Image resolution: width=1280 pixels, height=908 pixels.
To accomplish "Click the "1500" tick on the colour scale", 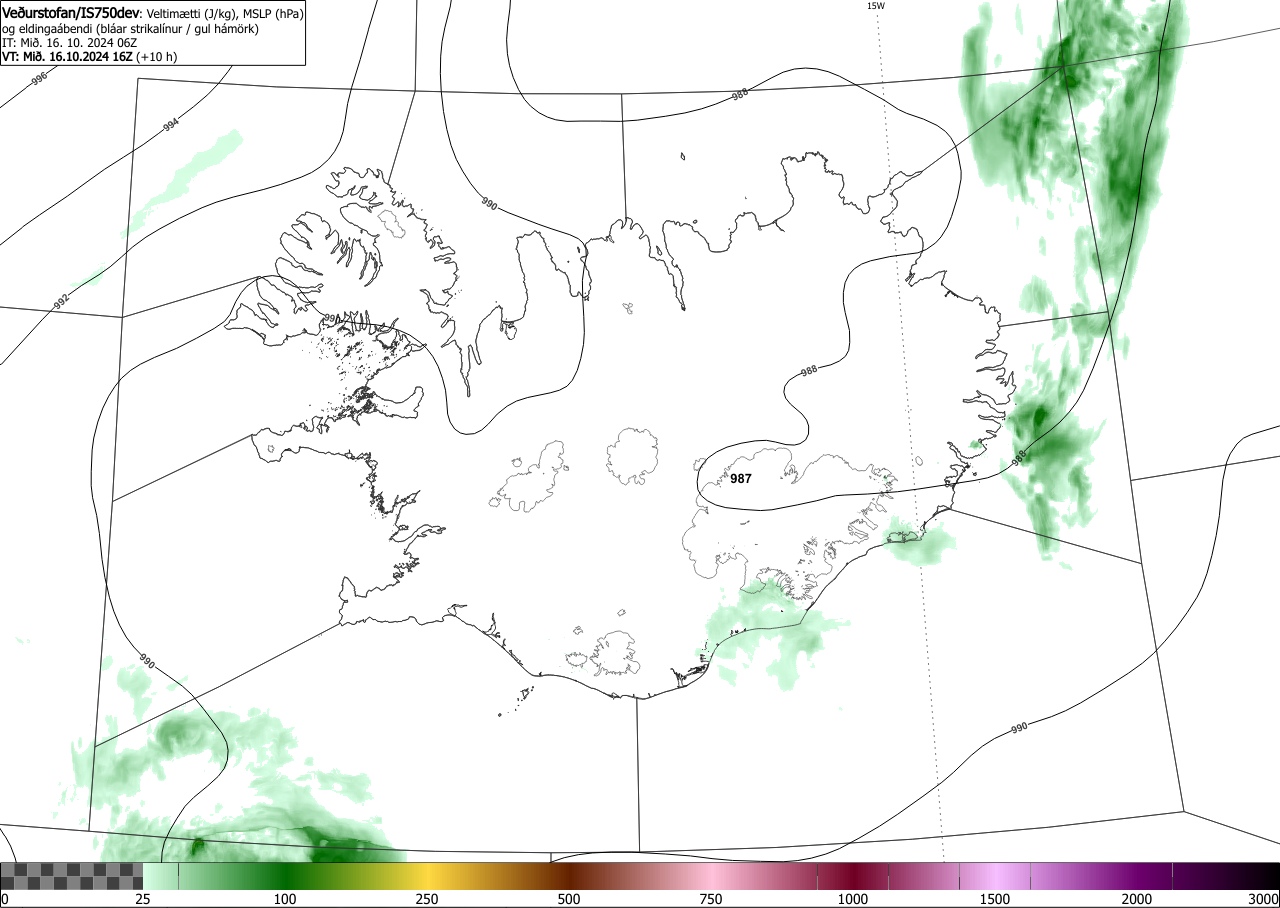I will 995,899.
